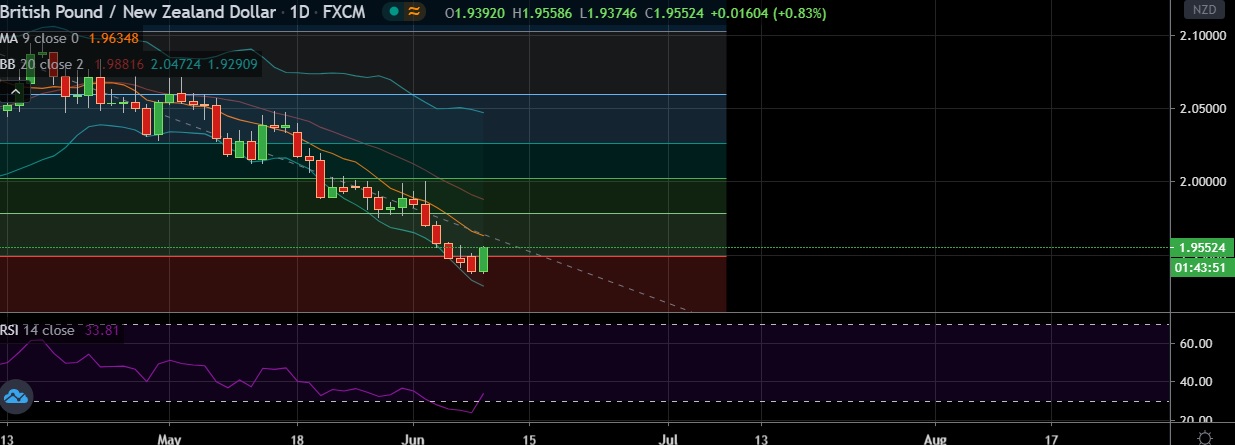Click the RSI value 33.81
The image size is (1235, 445).
(102, 330)
